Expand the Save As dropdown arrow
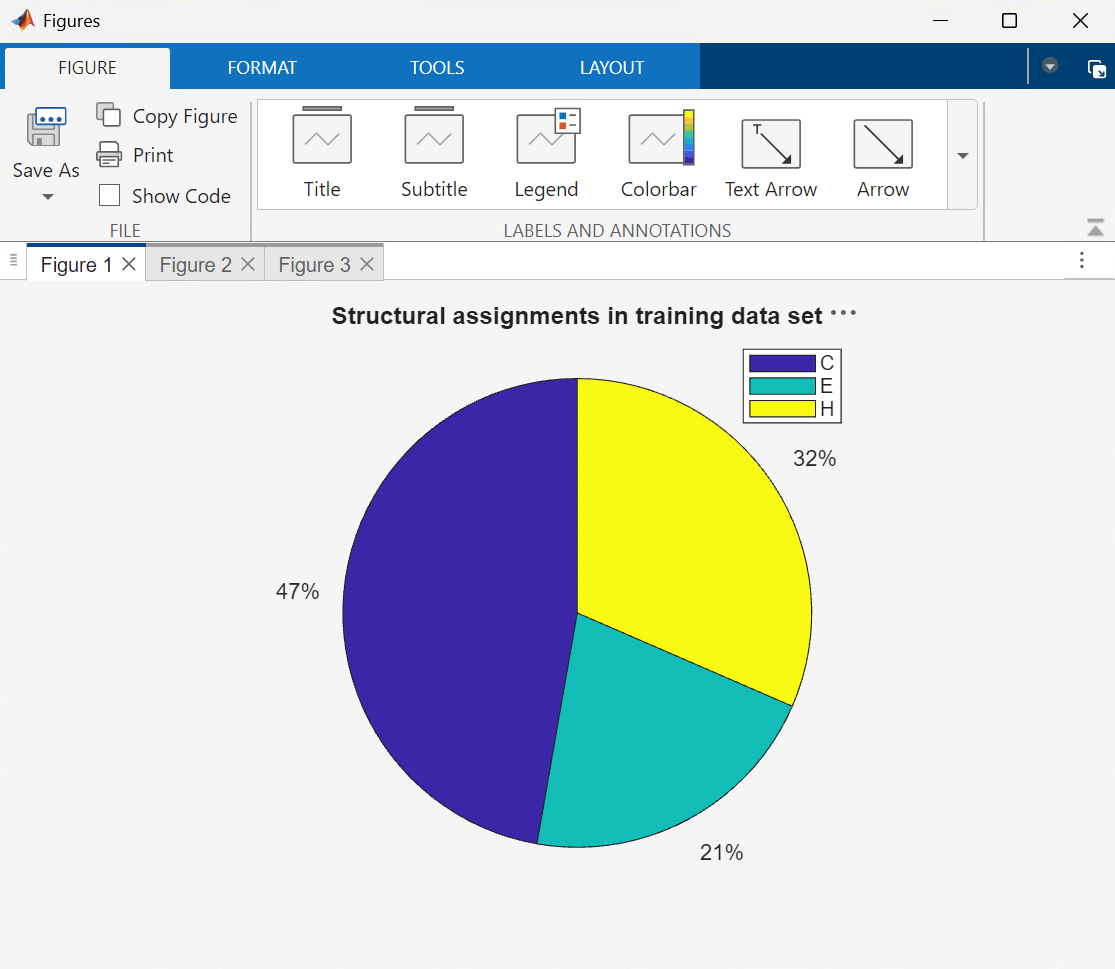1115x969 pixels. (47, 197)
